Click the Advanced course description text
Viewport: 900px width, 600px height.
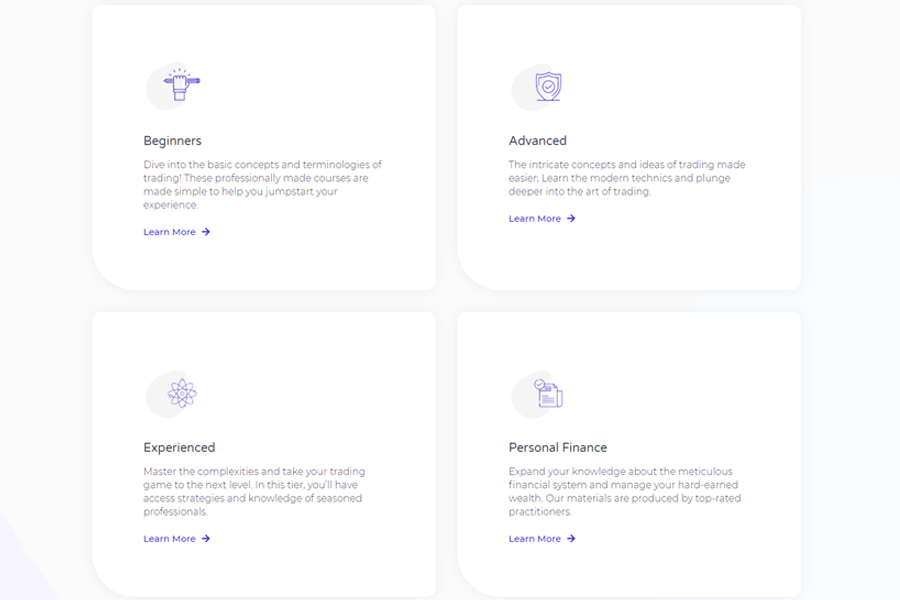tap(627, 178)
